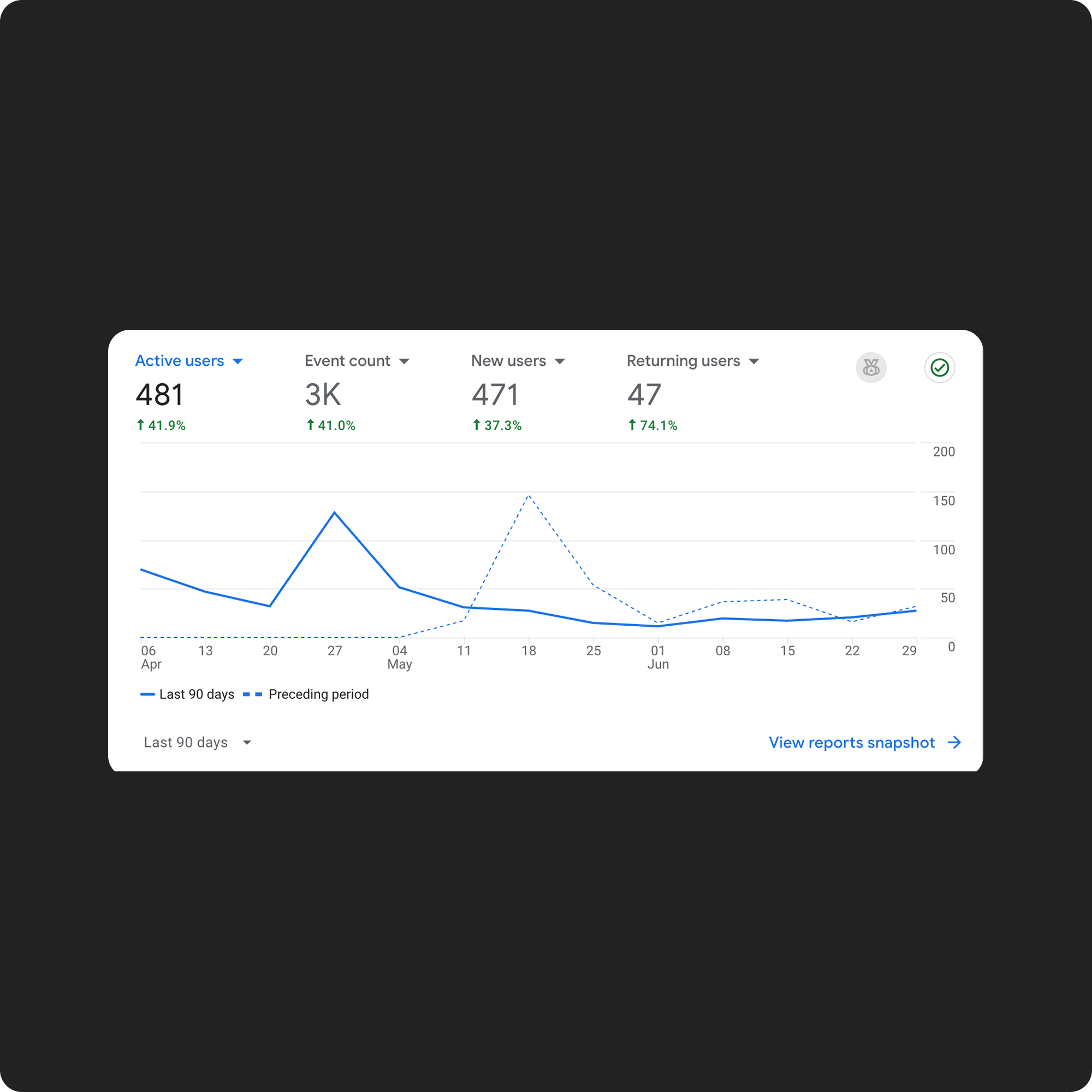Click the 481 active users value
This screenshot has height=1092, width=1092.
(x=160, y=395)
